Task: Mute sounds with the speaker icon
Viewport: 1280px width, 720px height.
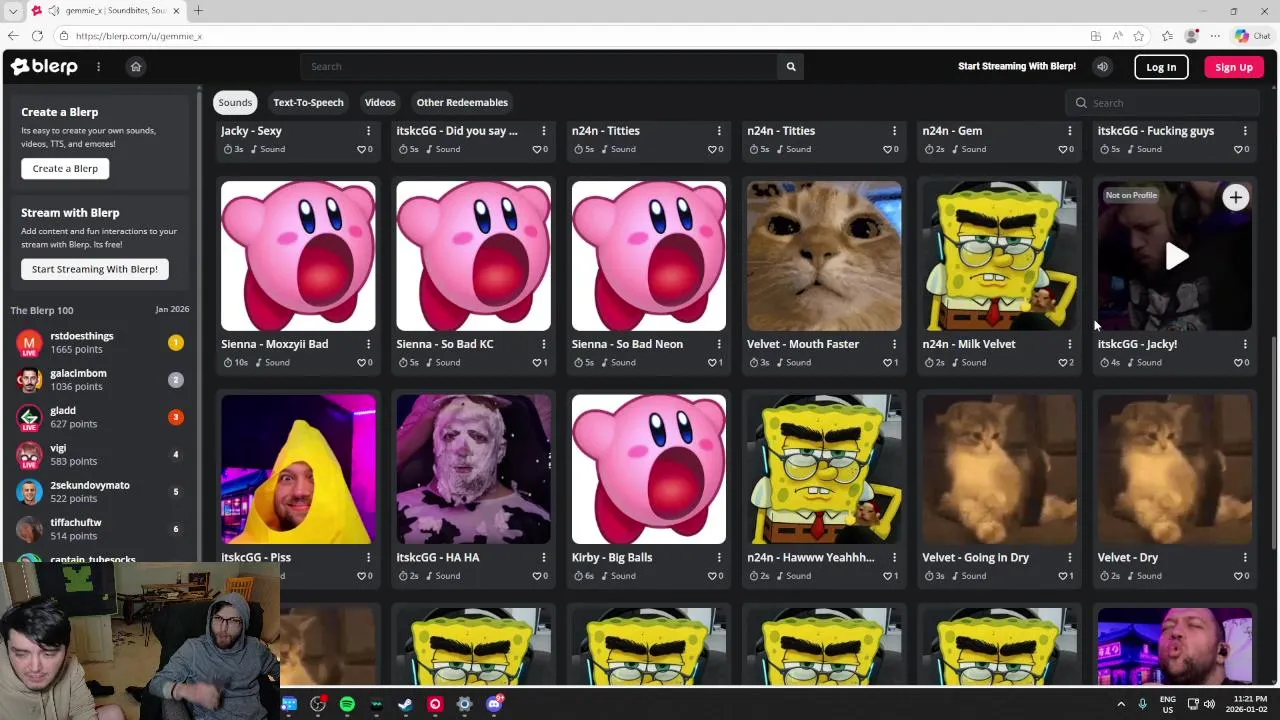Action: click(x=1102, y=66)
